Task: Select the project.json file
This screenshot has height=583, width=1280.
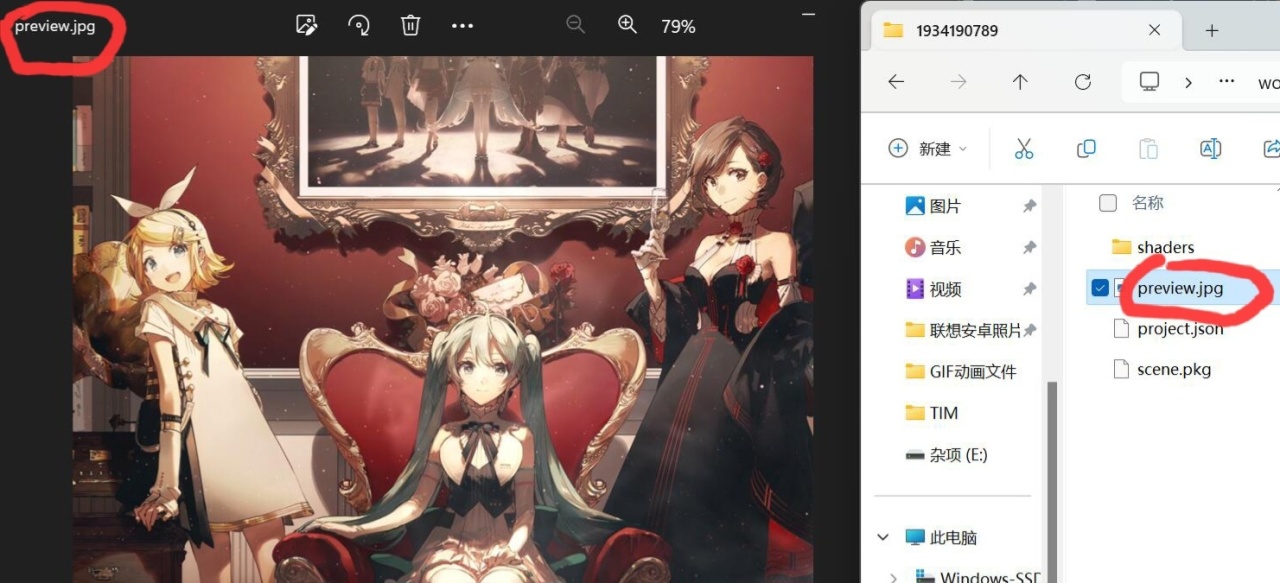Action: pyautogui.click(x=1180, y=328)
